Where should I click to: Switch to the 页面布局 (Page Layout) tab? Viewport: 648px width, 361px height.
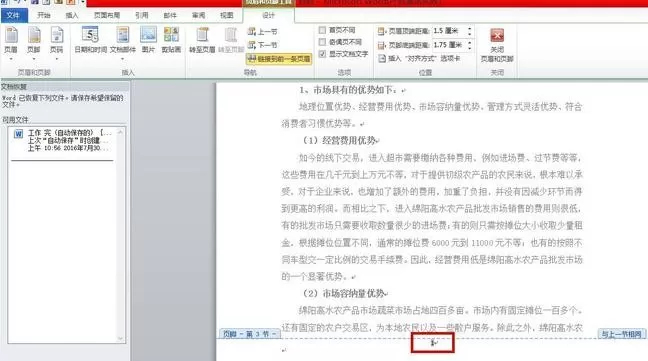coord(107,15)
